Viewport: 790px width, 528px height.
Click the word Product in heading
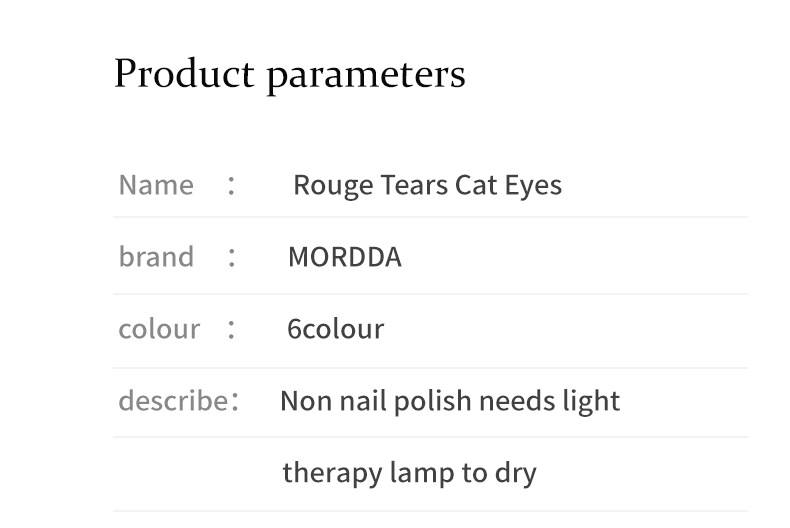(x=184, y=74)
